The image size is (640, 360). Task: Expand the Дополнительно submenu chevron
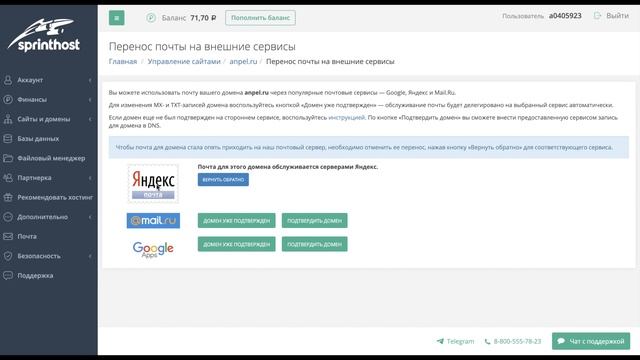(90, 217)
